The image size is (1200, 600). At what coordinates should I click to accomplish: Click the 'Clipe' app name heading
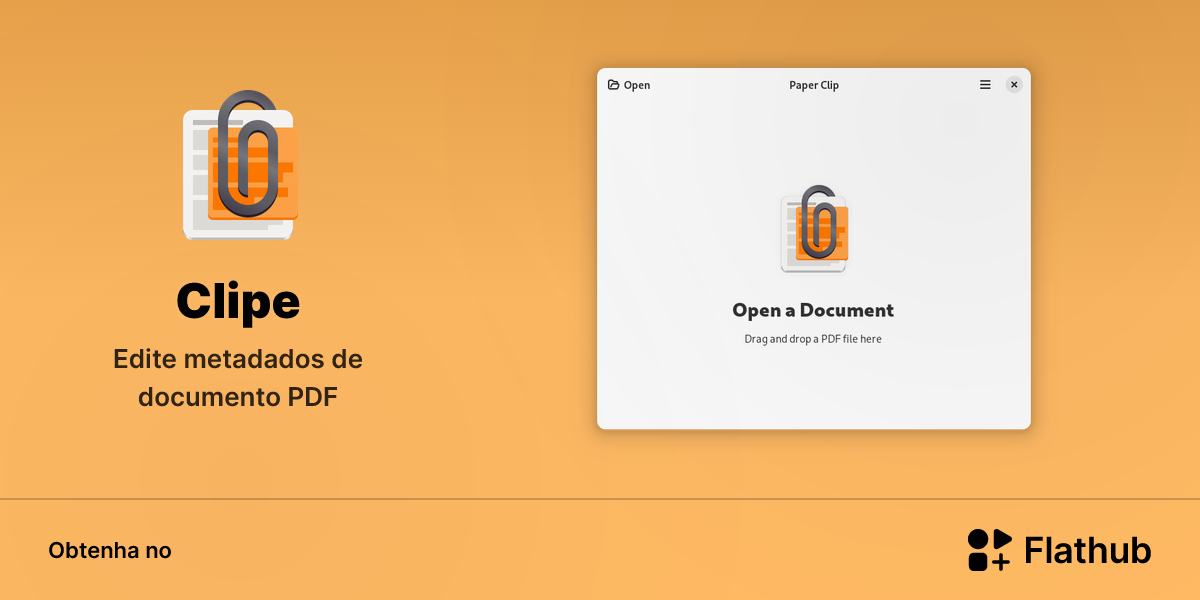coord(238,301)
